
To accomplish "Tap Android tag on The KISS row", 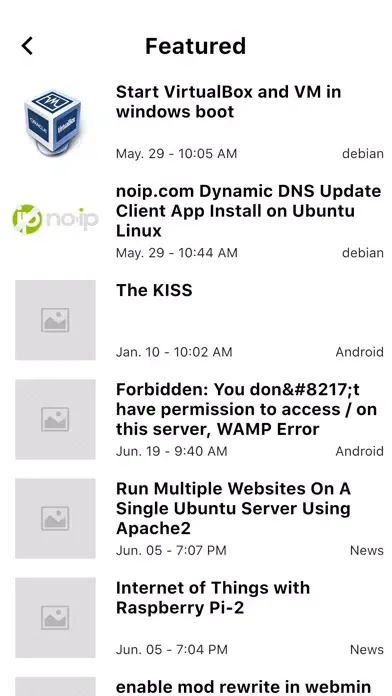I will coord(360,352).
